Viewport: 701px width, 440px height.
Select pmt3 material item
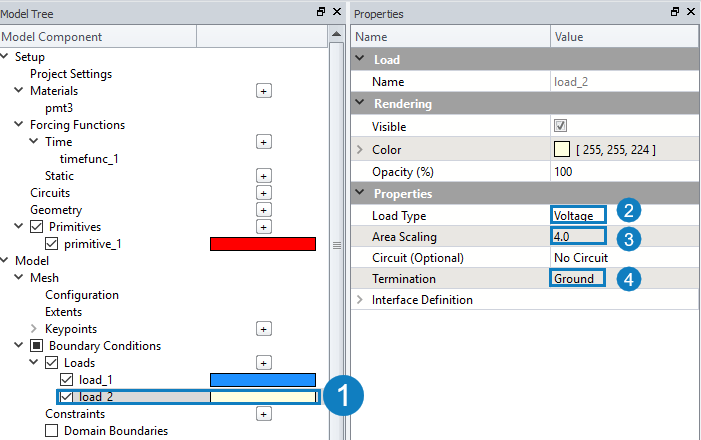pyautogui.click(x=59, y=108)
